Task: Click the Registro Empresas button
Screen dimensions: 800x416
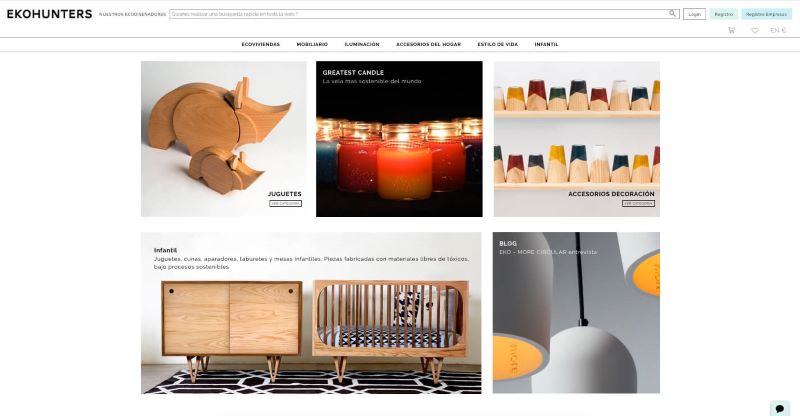Action: coord(766,14)
